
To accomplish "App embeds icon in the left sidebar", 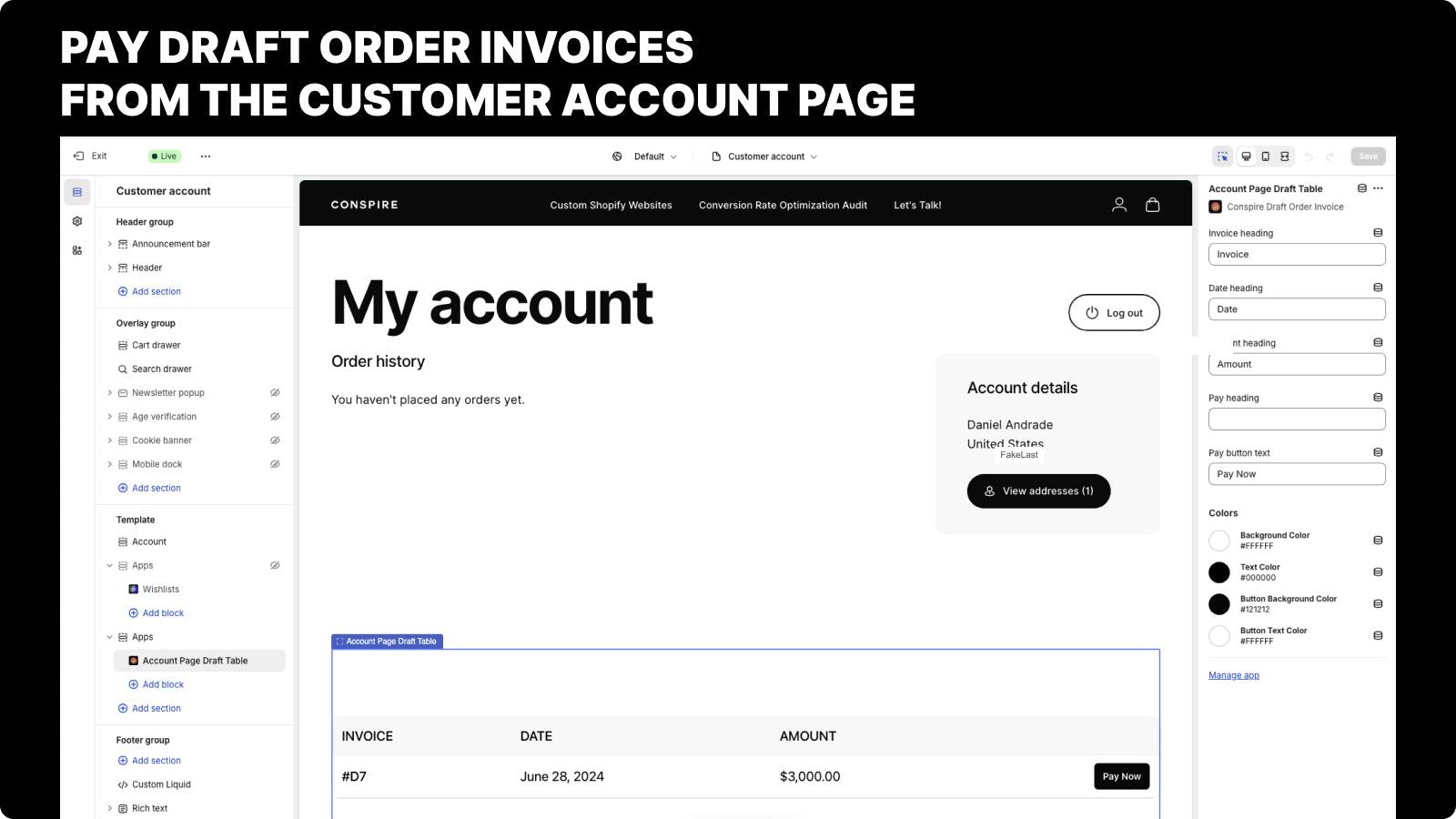I will click(x=77, y=250).
